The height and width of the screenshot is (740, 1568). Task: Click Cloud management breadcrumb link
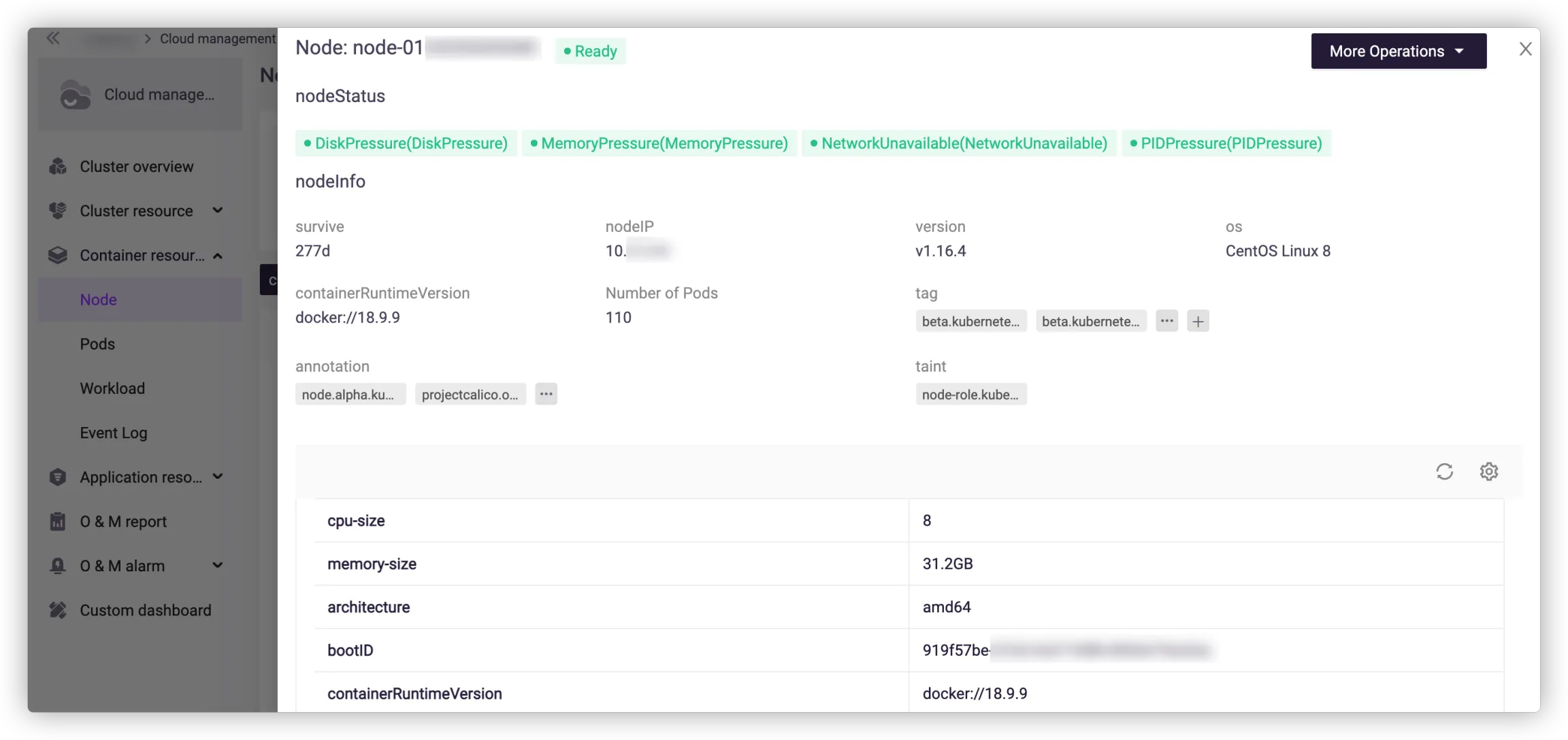(217, 39)
